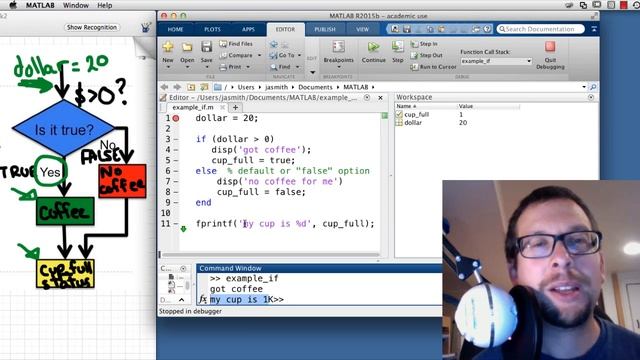The height and width of the screenshot is (360, 640).
Task: Click Step Out
Action: [427, 55]
